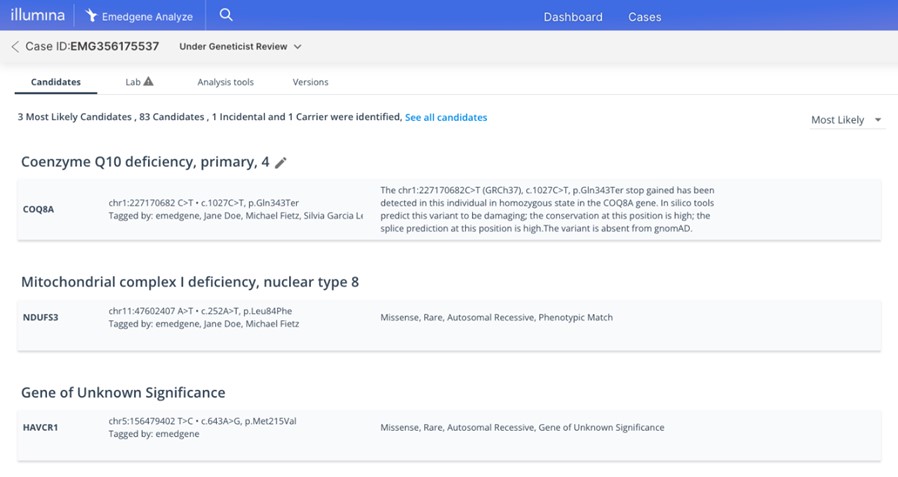Click the Emedgene Analyze bird icon
The image size is (898, 477).
[x=92, y=16]
